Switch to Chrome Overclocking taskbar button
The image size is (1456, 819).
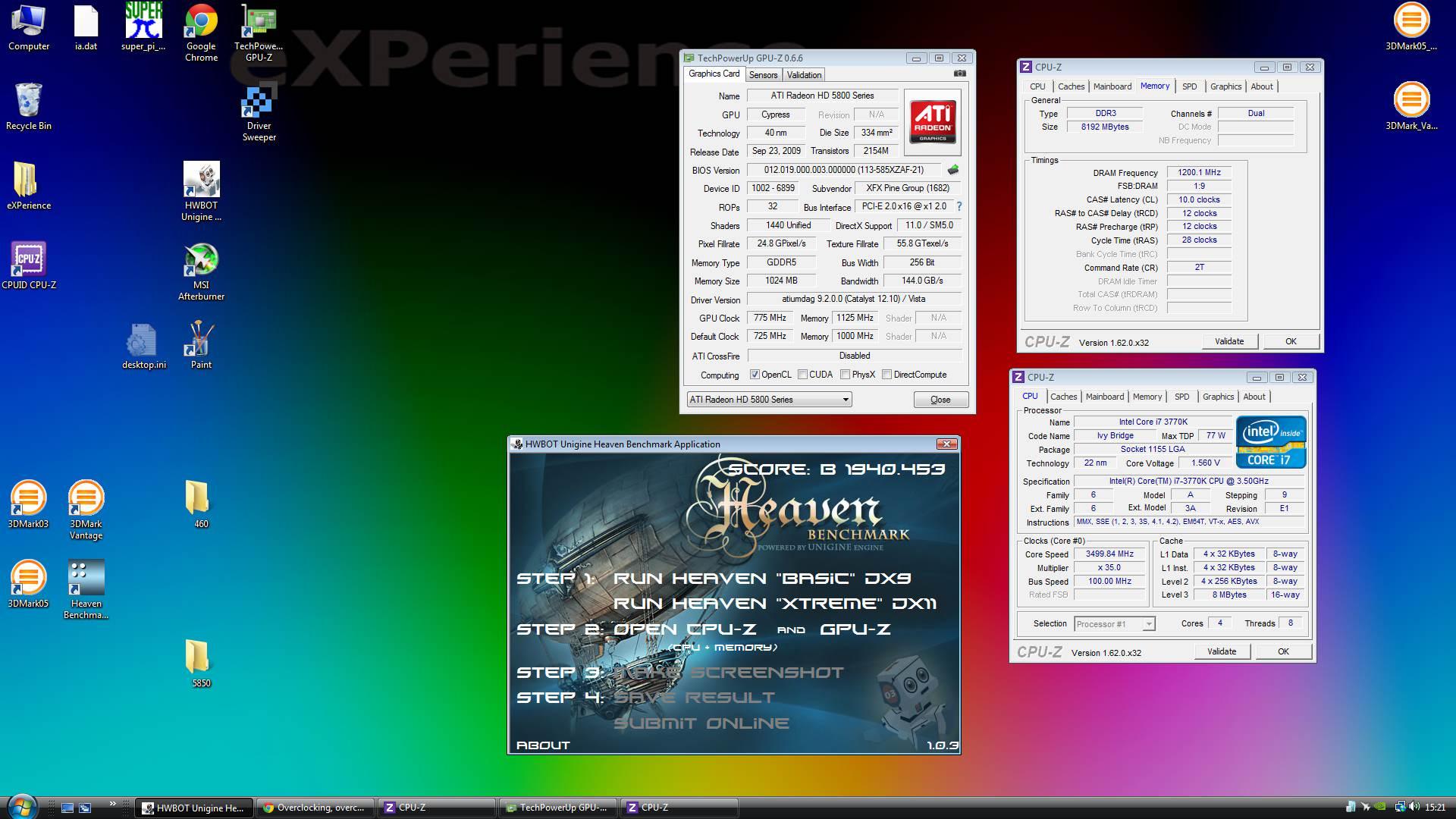click(x=315, y=808)
